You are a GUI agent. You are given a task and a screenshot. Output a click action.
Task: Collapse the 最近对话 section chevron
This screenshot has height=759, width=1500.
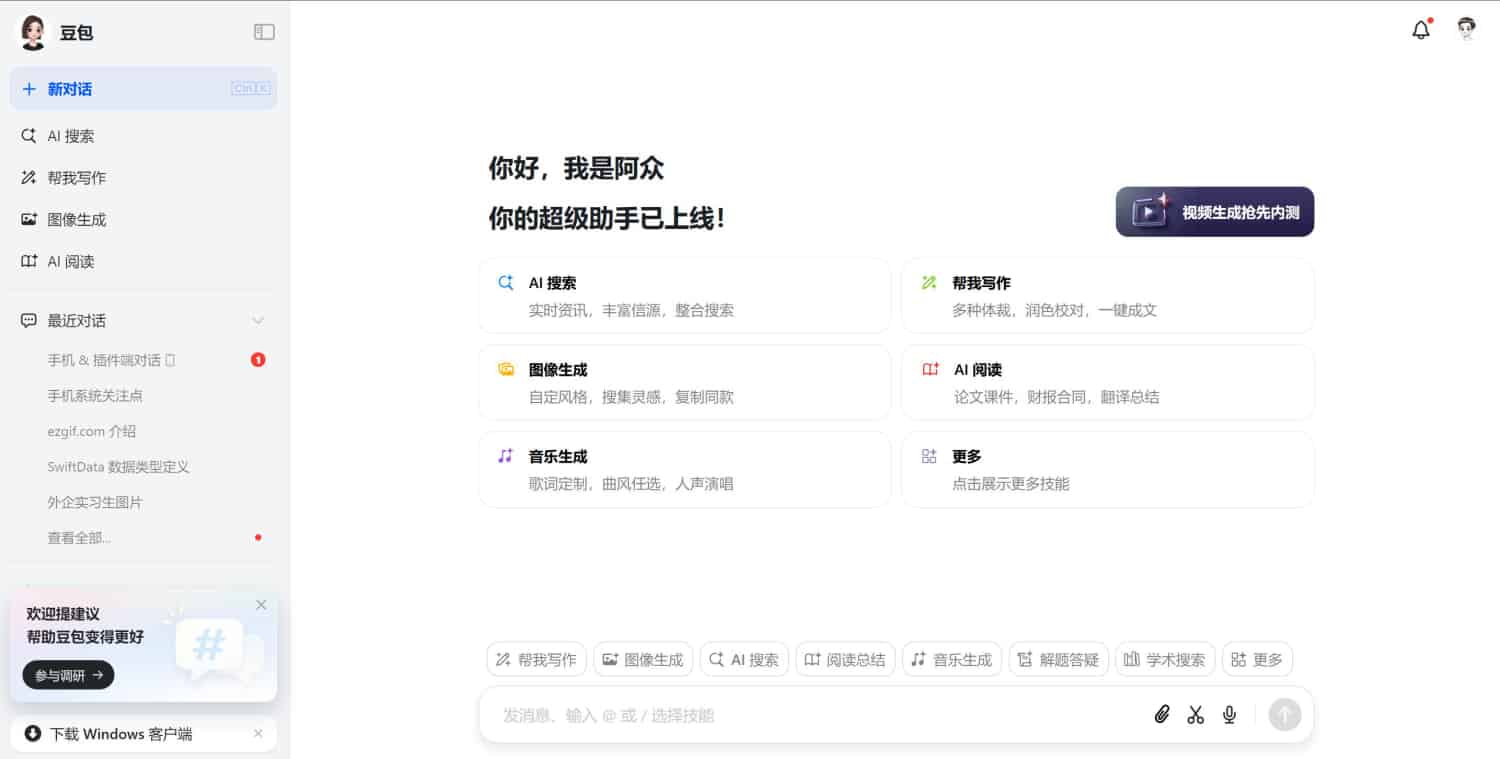(258, 320)
